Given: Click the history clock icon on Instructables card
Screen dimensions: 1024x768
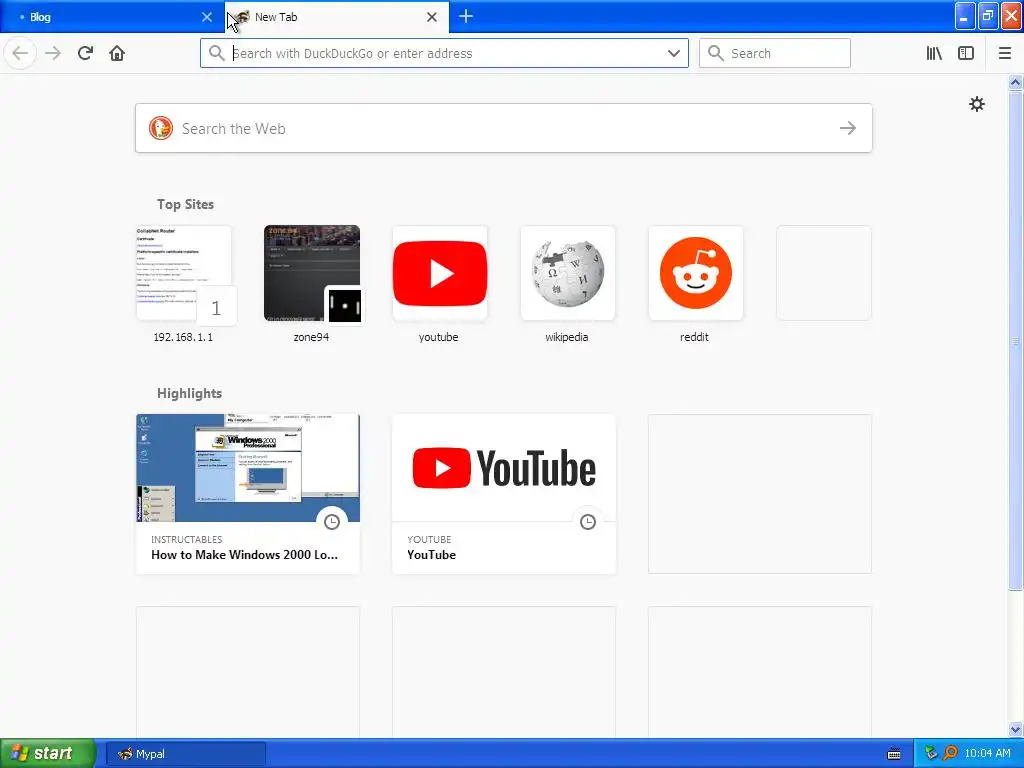Looking at the screenshot, I should click(332, 522).
